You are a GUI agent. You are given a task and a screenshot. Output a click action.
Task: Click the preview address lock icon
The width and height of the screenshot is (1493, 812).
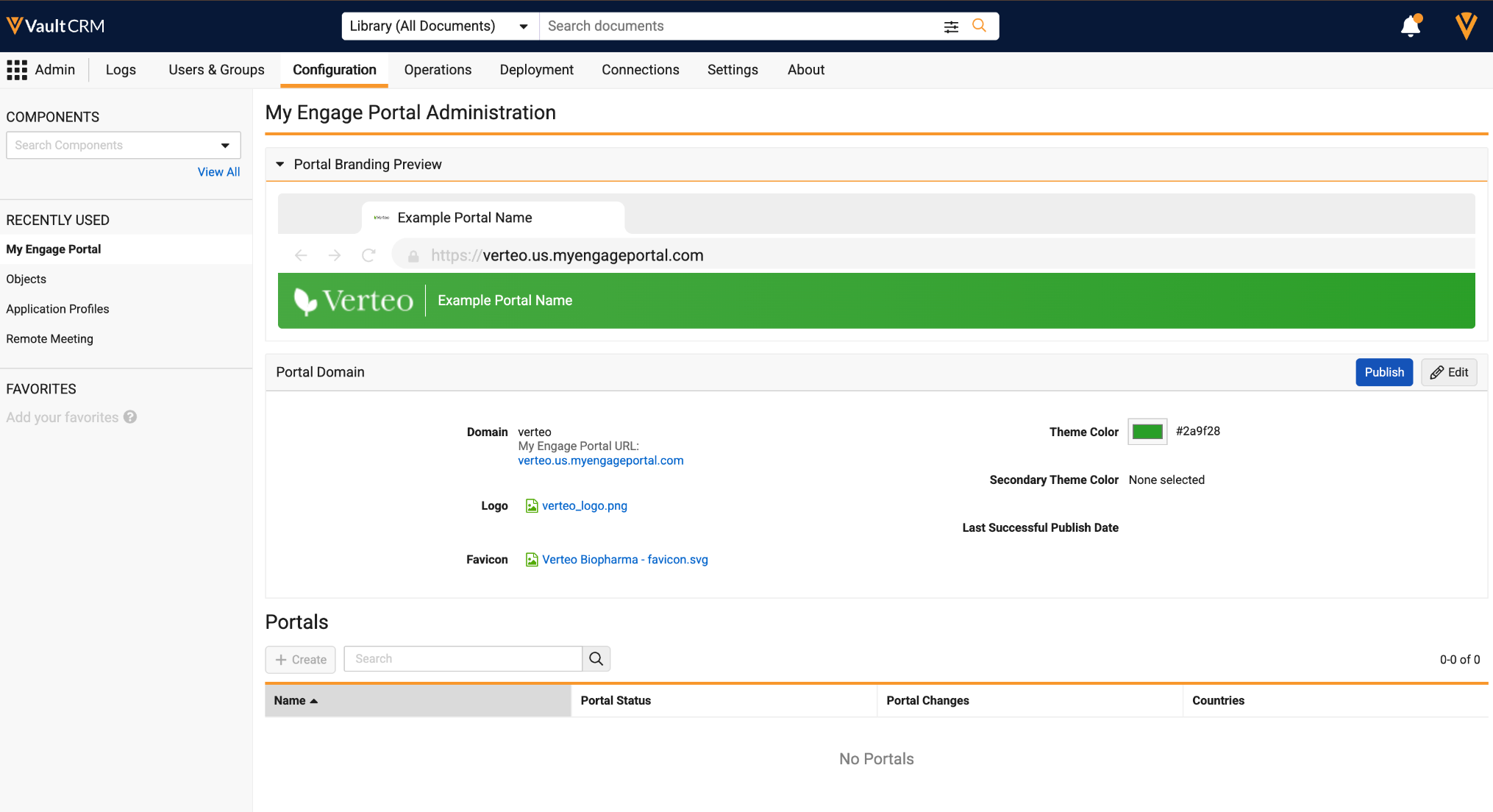tap(413, 256)
